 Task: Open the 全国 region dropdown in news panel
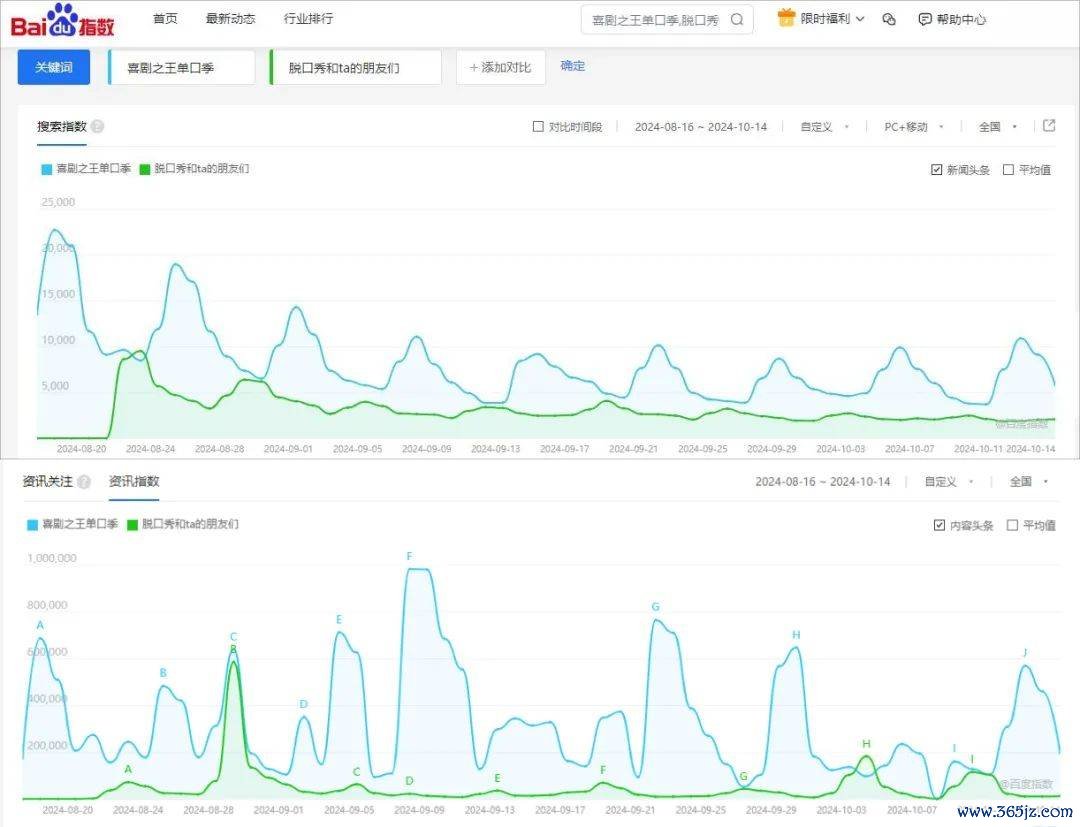coord(1028,482)
